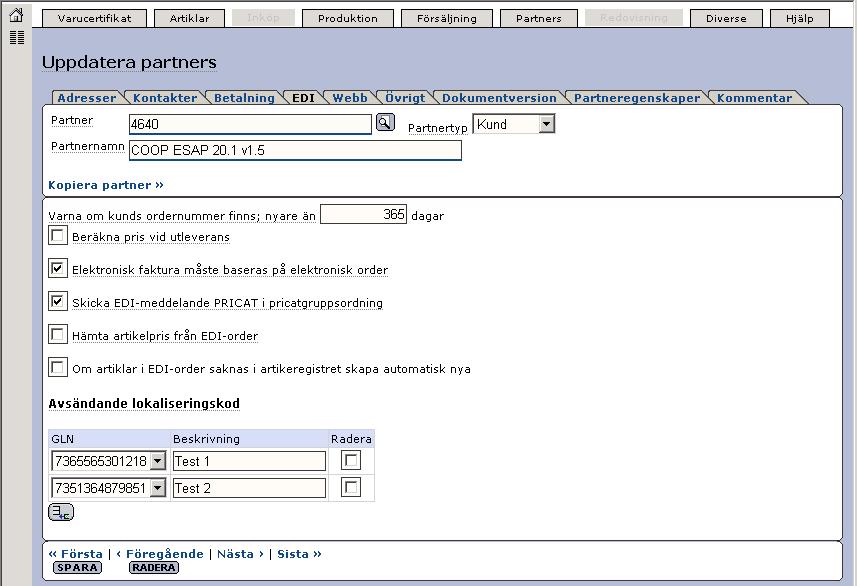
Task: Open the Partnertyp dropdown showing Kund
Action: coord(514,124)
